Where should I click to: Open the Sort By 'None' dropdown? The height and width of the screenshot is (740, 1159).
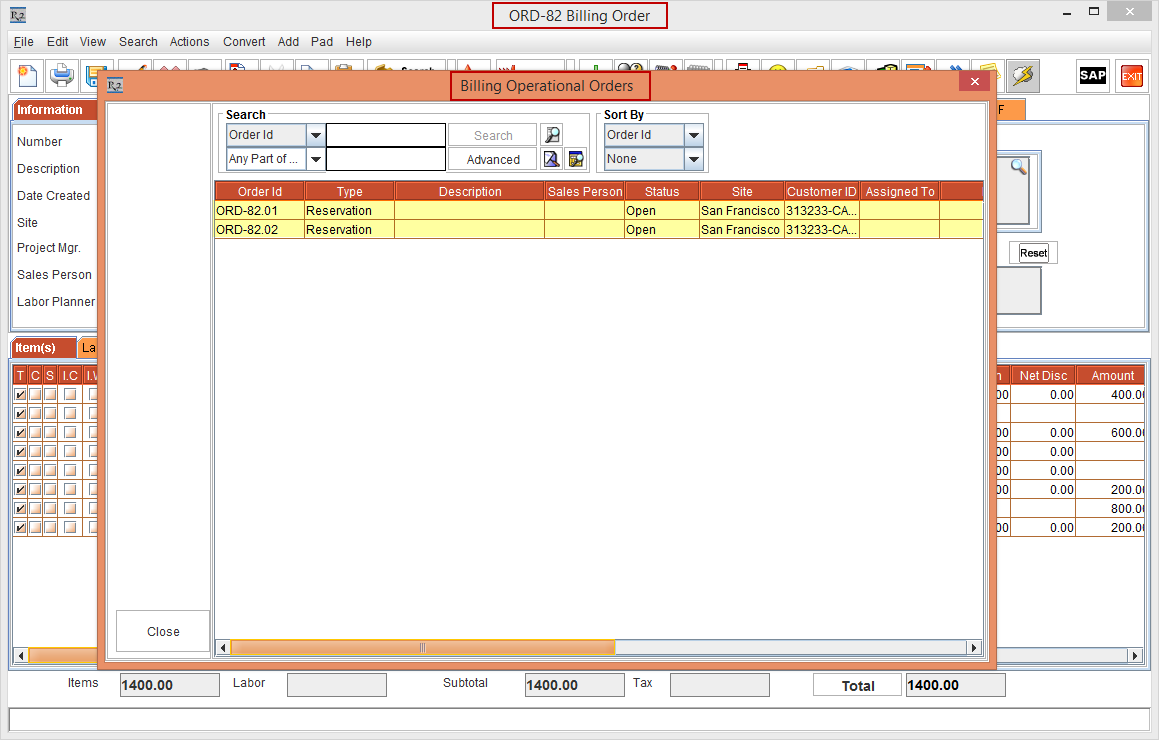point(693,159)
